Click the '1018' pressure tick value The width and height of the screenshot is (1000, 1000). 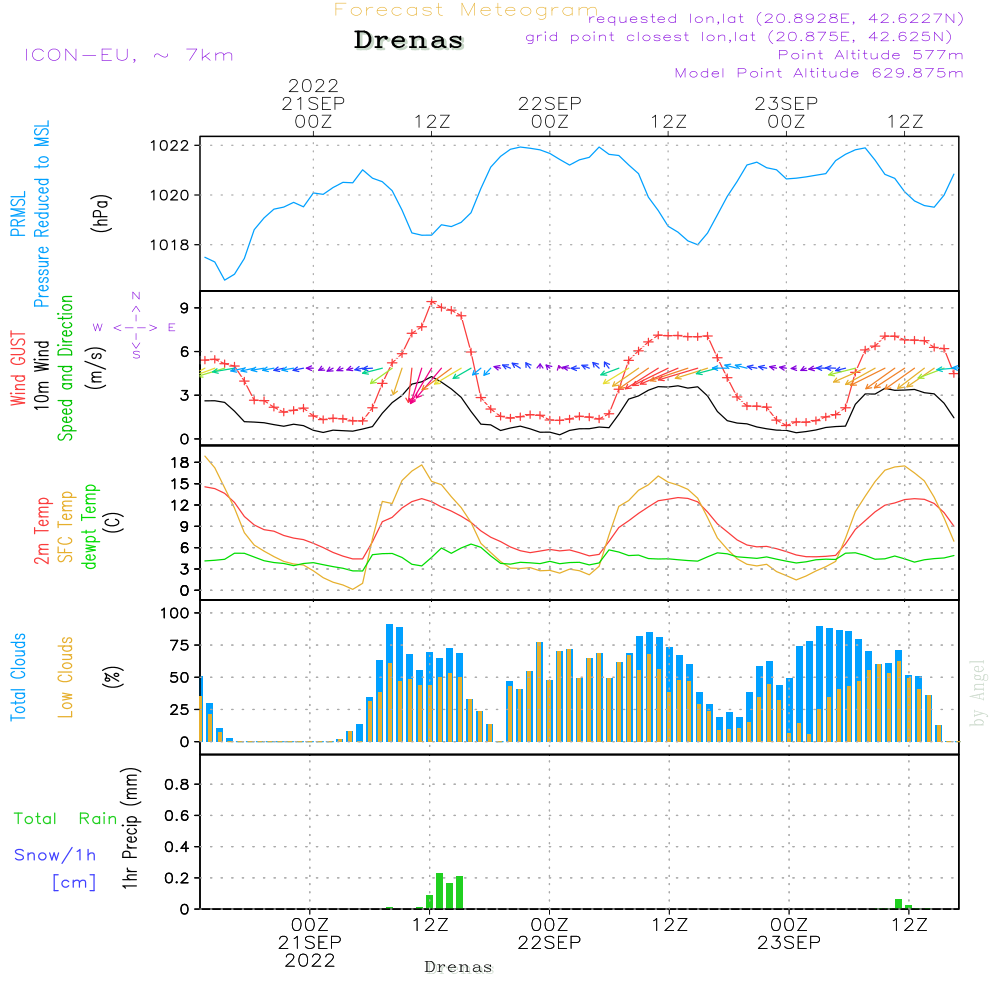[170, 245]
